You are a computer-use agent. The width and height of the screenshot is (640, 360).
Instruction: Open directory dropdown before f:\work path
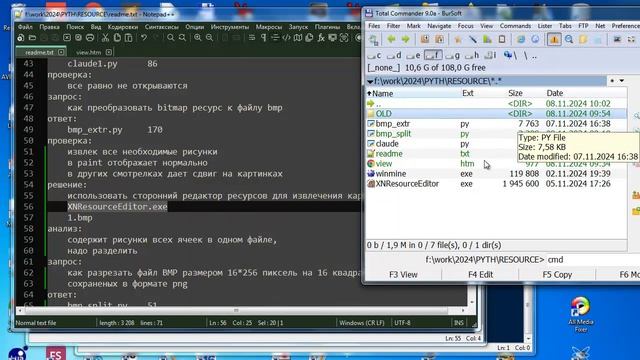click(x=370, y=82)
